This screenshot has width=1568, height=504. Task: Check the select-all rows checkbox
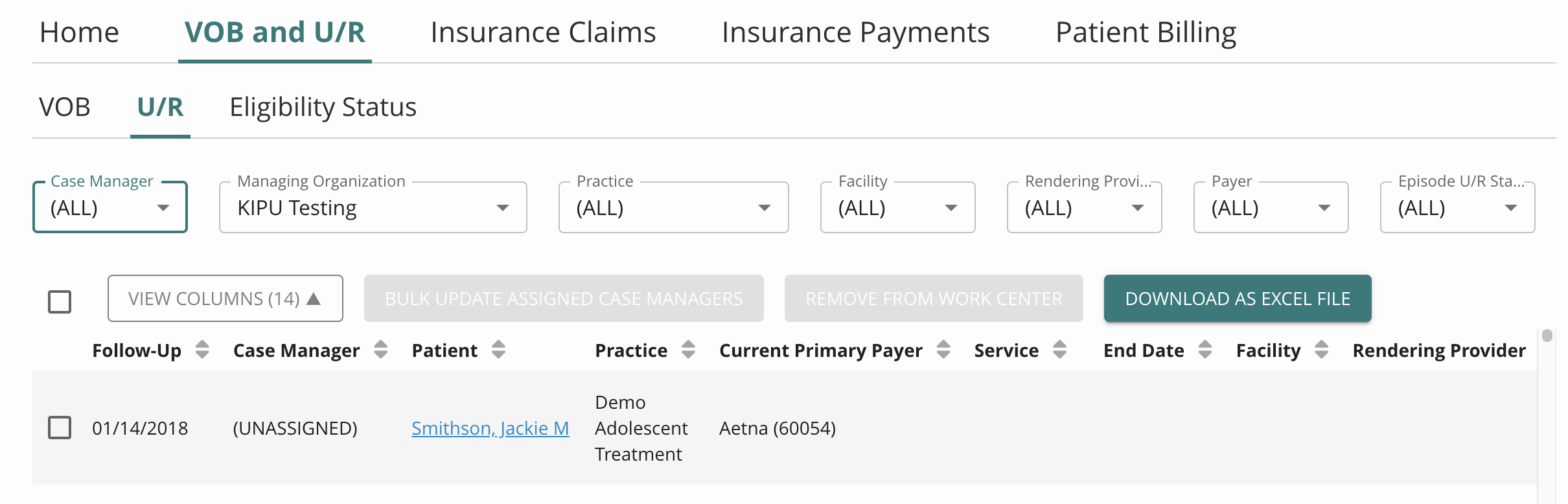tap(60, 301)
